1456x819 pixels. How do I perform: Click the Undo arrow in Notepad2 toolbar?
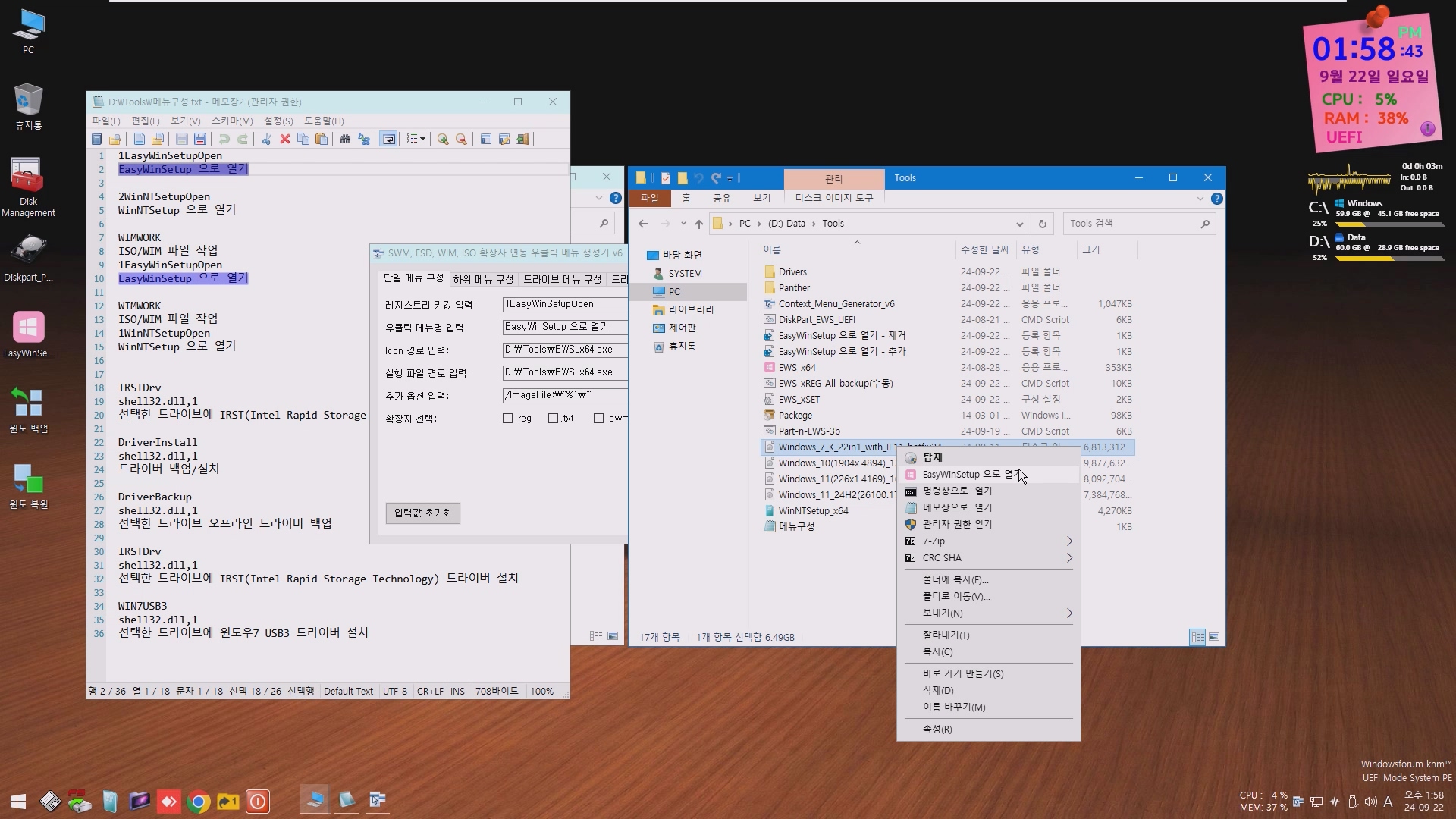(224, 140)
